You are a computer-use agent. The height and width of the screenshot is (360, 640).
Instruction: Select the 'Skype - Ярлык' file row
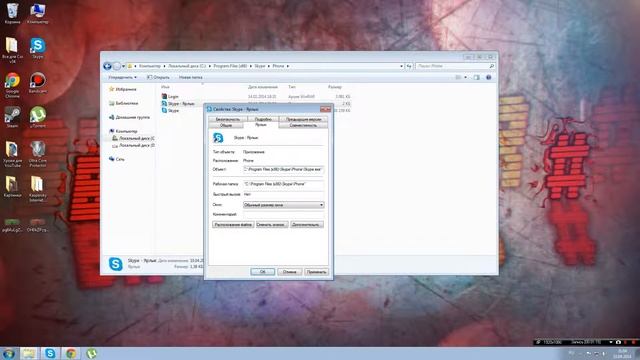(256, 104)
